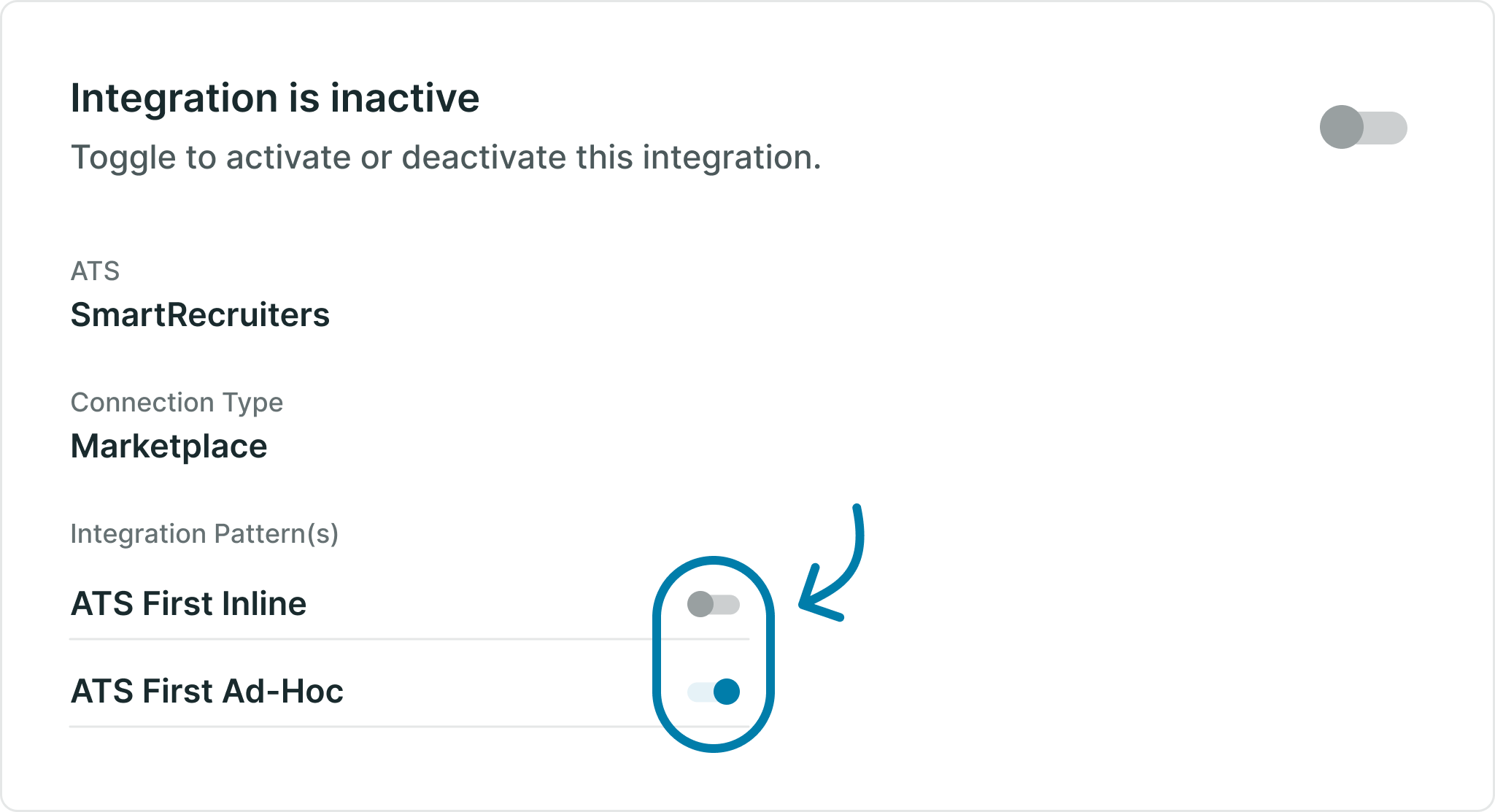The height and width of the screenshot is (812, 1495).
Task: Click the SmartRecruiters ATS value
Action: (x=200, y=315)
